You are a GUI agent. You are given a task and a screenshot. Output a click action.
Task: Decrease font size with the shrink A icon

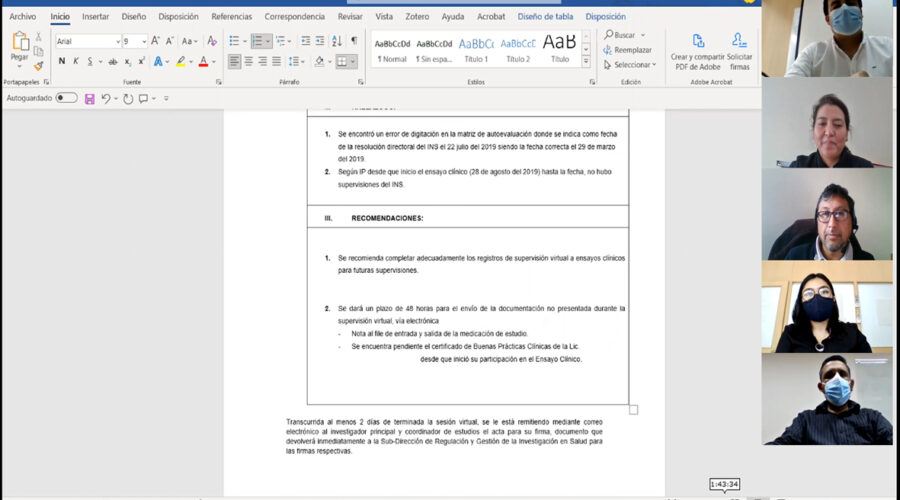tap(169, 41)
